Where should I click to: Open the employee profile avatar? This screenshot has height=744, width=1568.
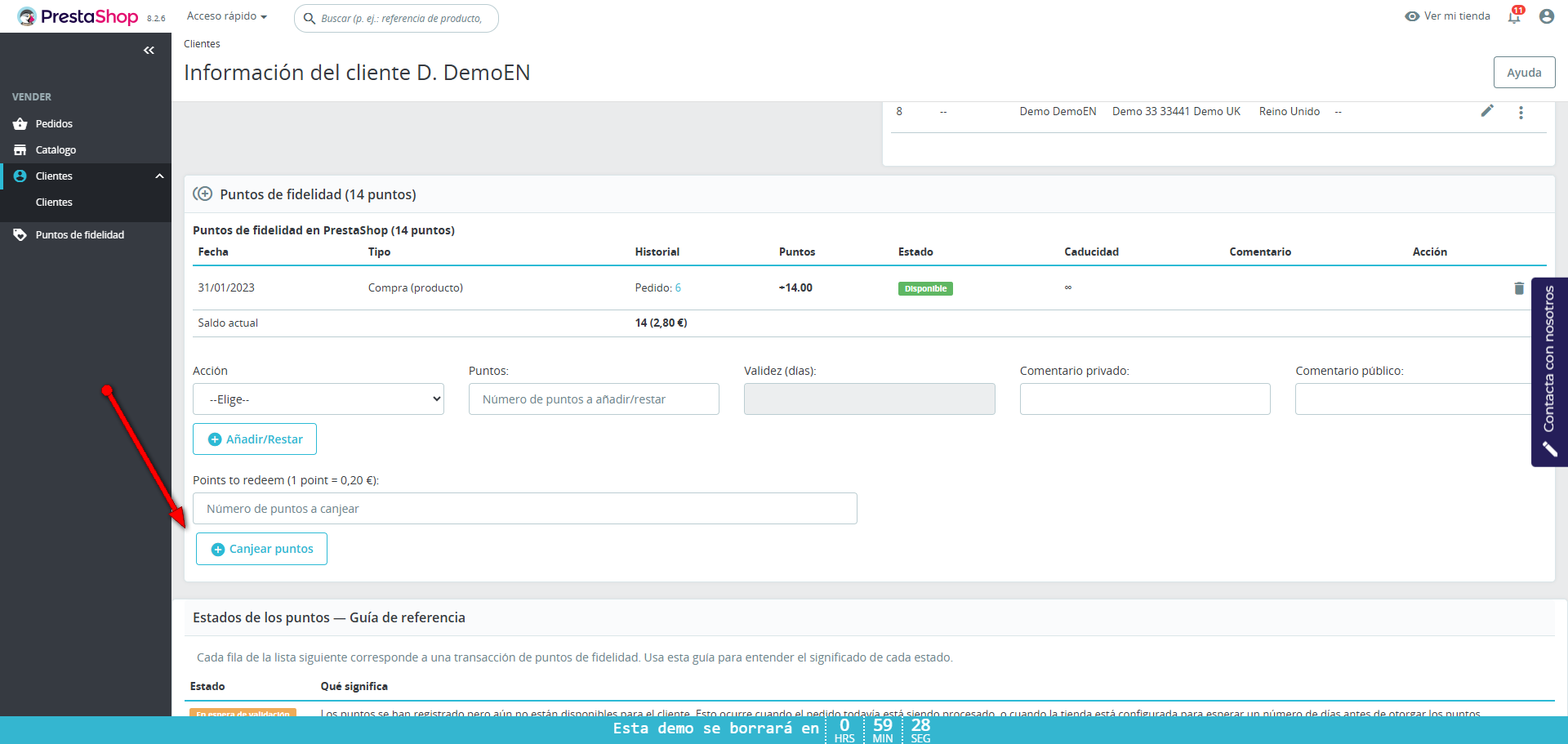click(1547, 16)
